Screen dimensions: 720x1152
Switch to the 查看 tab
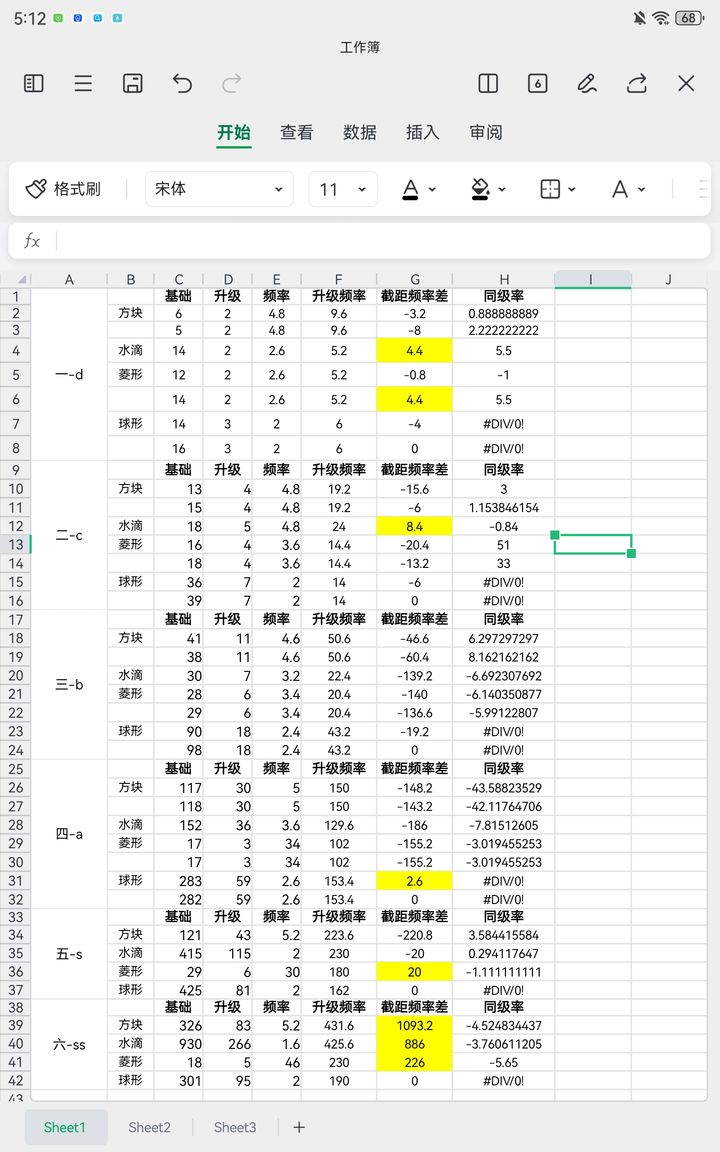point(297,132)
